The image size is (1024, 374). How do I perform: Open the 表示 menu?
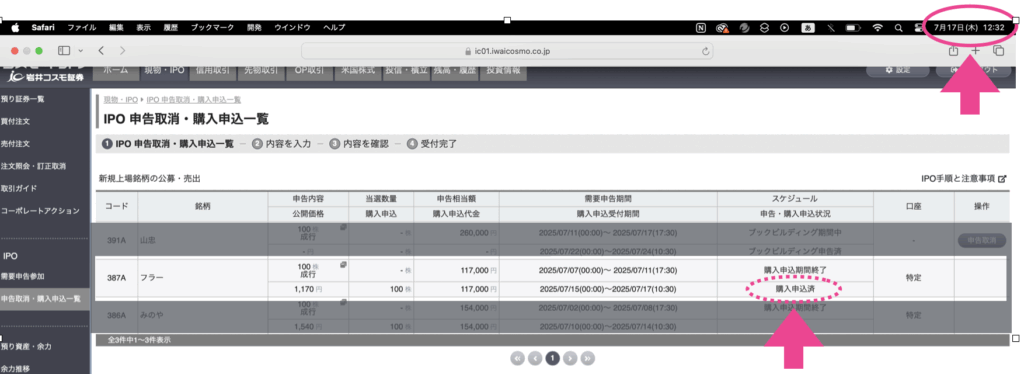coord(144,27)
